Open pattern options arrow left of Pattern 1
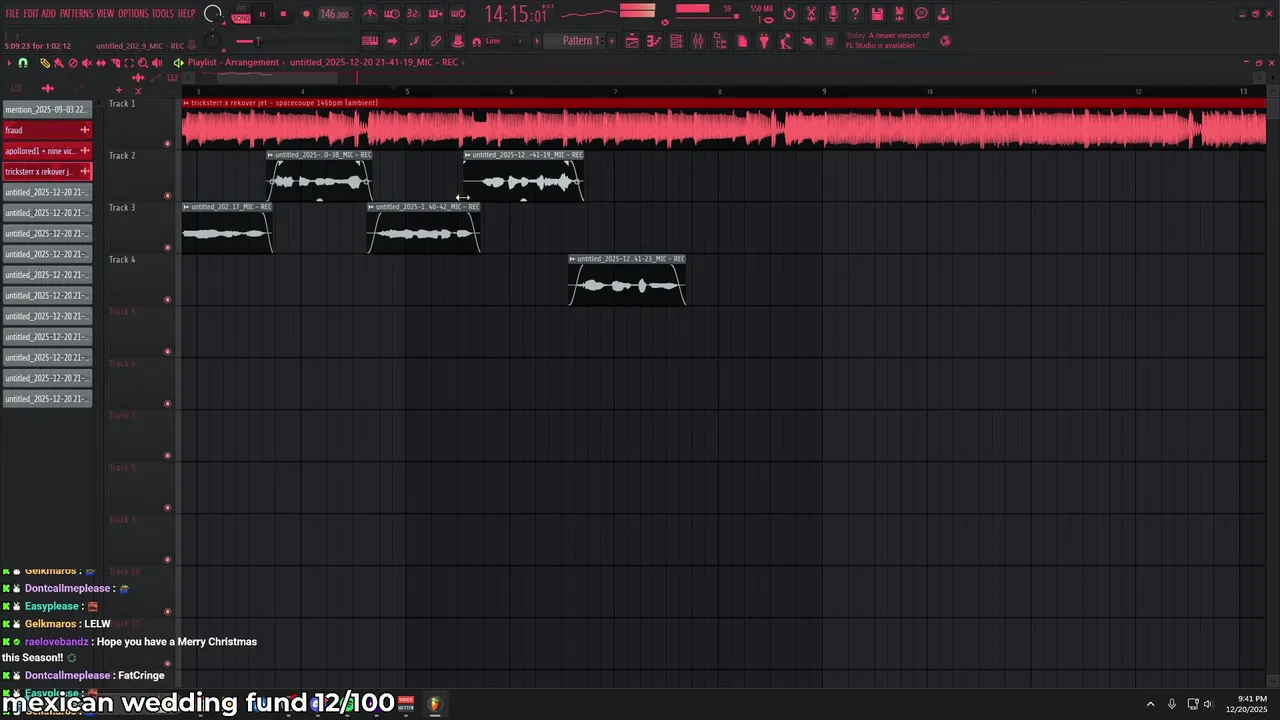The height and width of the screenshot is (720, 1280). (x=537, y=41)
